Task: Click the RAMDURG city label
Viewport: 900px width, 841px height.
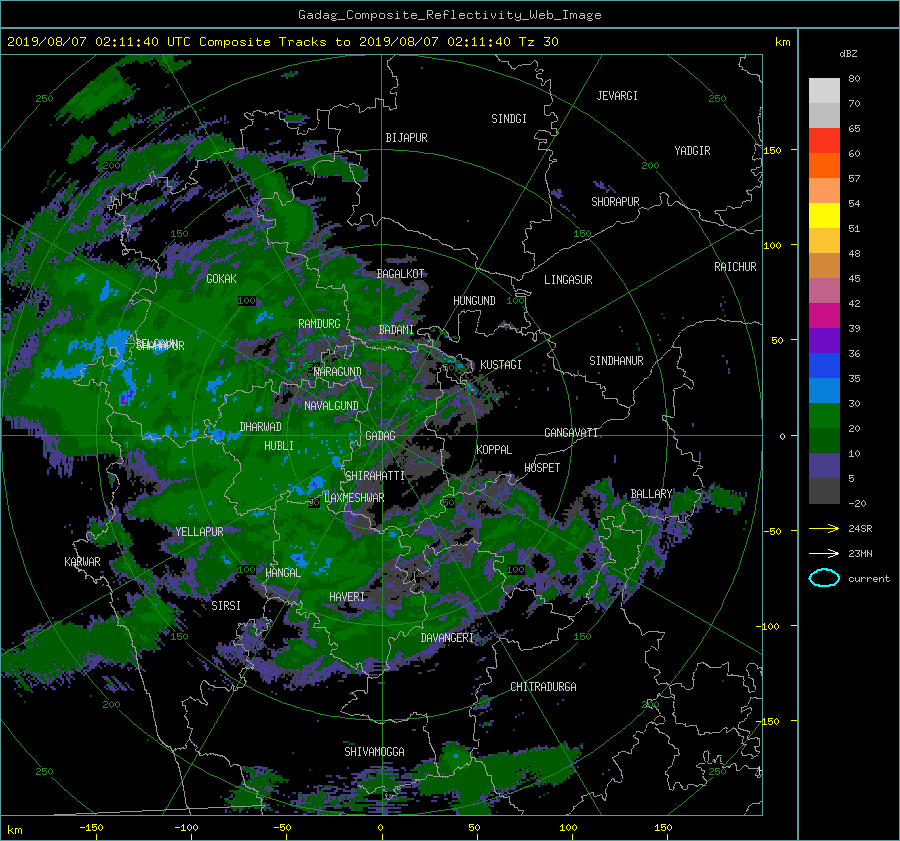Action: tap(319, 324)
